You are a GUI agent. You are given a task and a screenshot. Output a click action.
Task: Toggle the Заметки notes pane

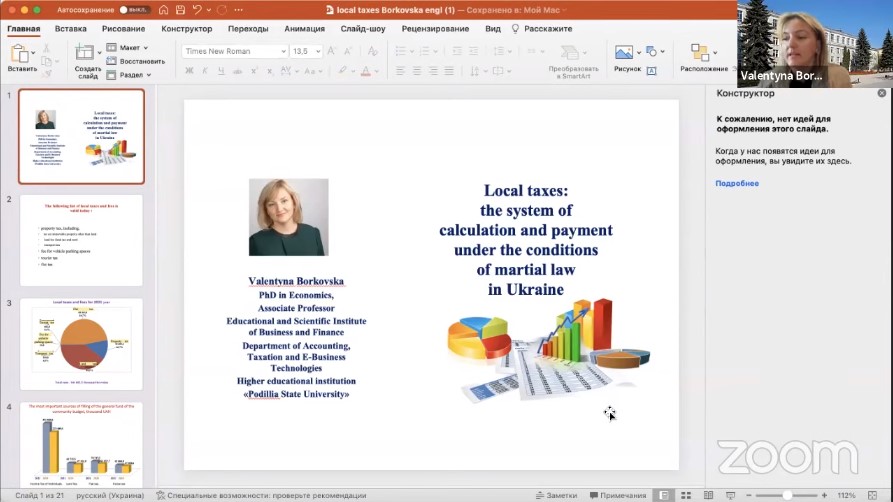(556, 495)
